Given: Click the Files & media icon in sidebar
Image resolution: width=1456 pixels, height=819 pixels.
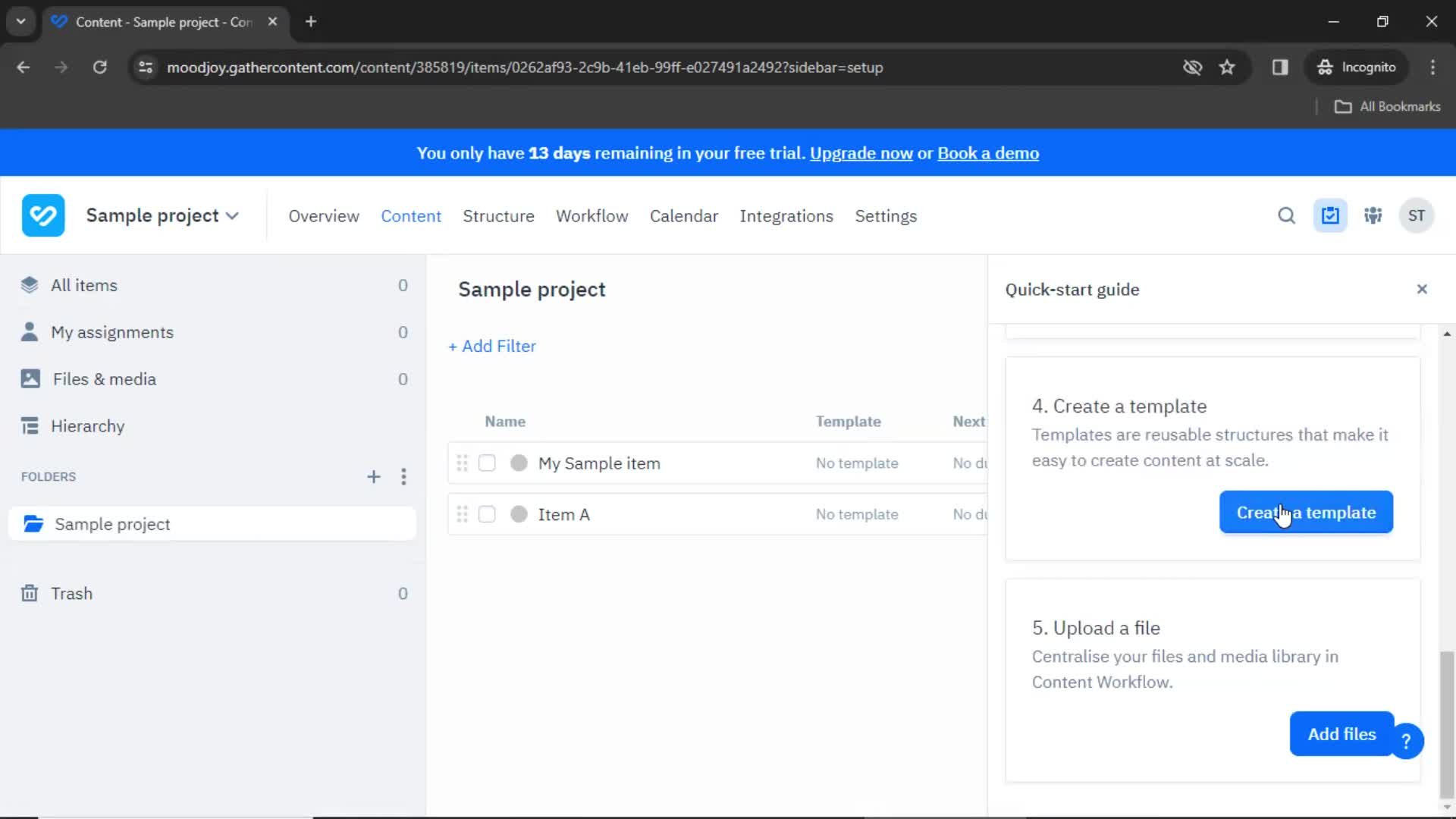Looking at the screenshot, I should pyautogui.click(x=30, y=378).
